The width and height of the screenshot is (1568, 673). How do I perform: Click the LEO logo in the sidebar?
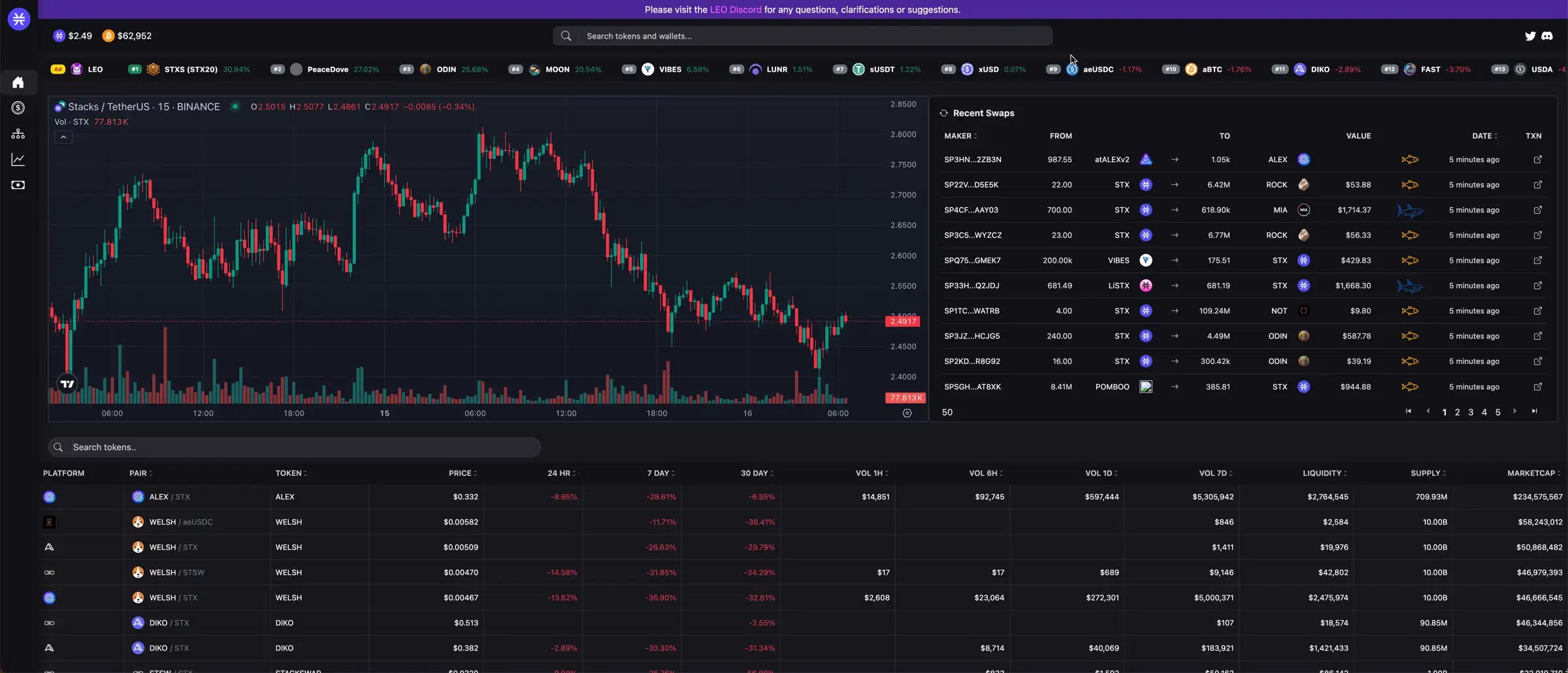(19, 19)
